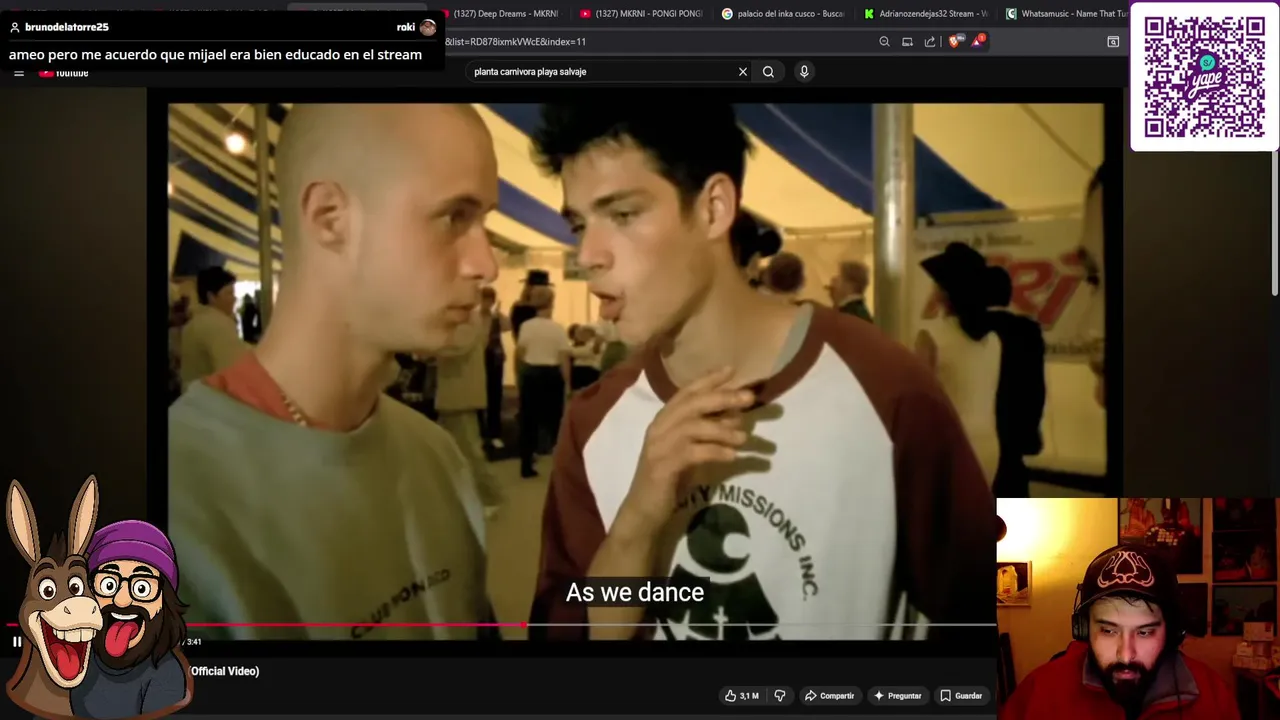Switch to the MKRNI - PONGI PONGI tab
The height and width of the screenshot is (720, 1280).
641,14
